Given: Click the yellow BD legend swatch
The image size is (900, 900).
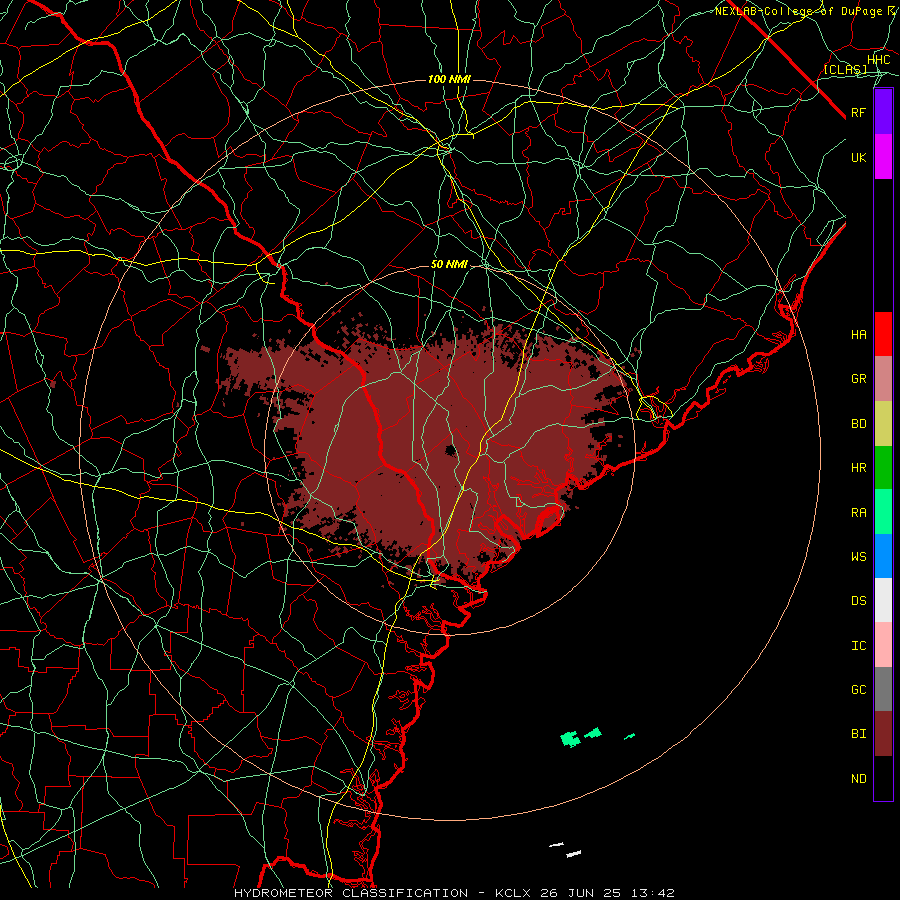Looking at the screenshot, I should 883,424.
